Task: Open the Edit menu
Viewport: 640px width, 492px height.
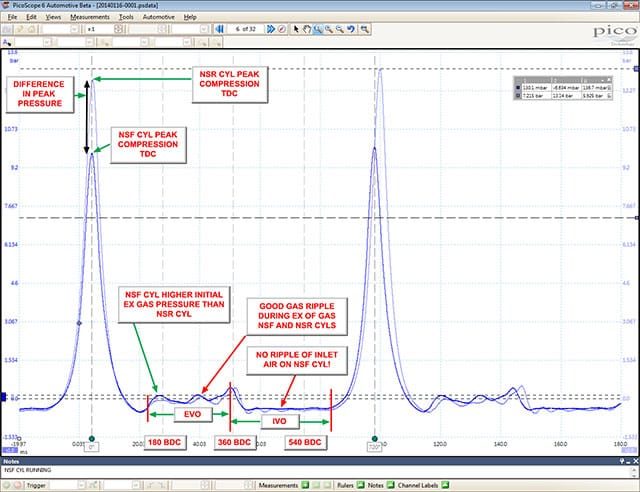Action: click(x=31, y=17)
